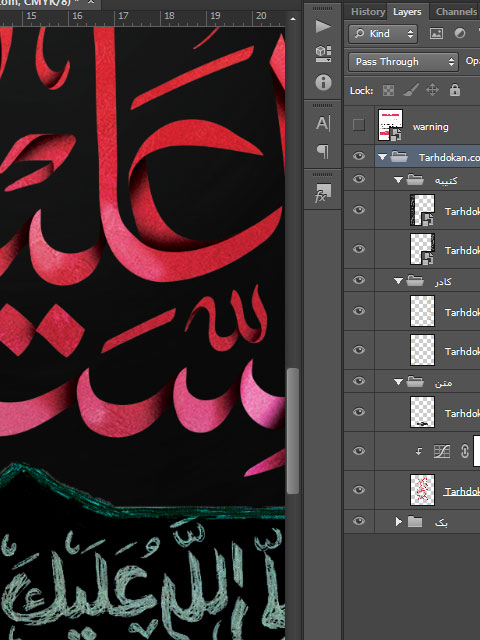Hide the red calligraphy Tarhdok layer
Viewport: 480px width, 640px height.
(359, 490)
